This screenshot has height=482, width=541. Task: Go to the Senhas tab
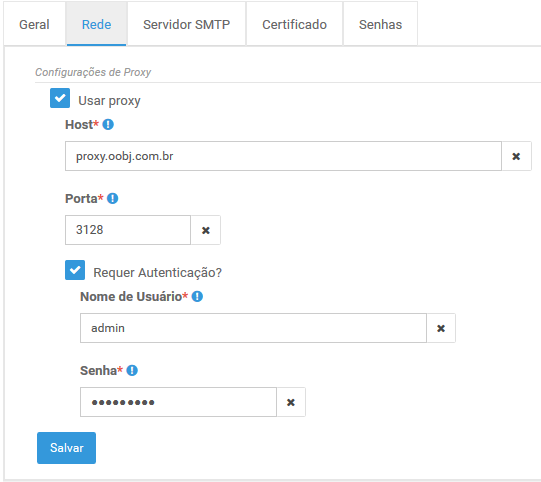[380, 24]
